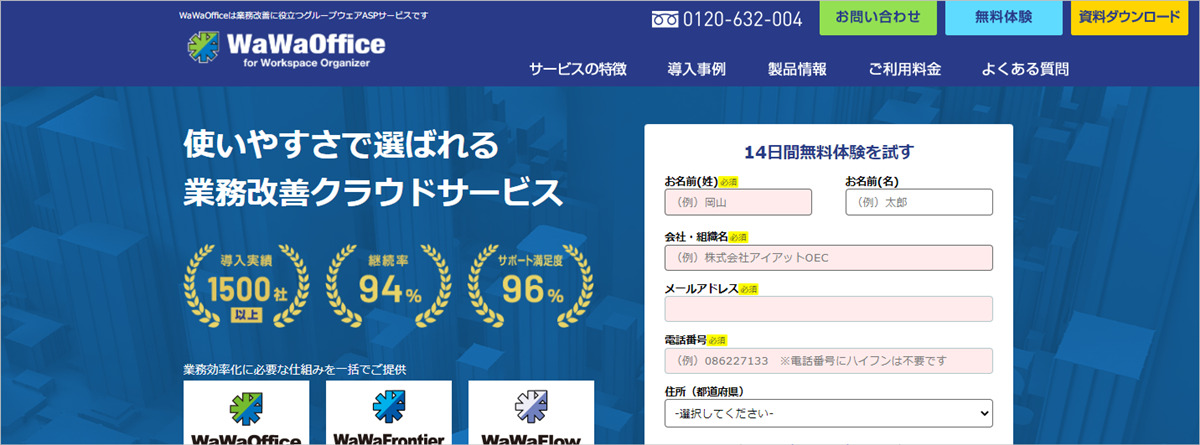Open the よくある質問 menu item
1200x445 pixels.
coord(1025,69)
